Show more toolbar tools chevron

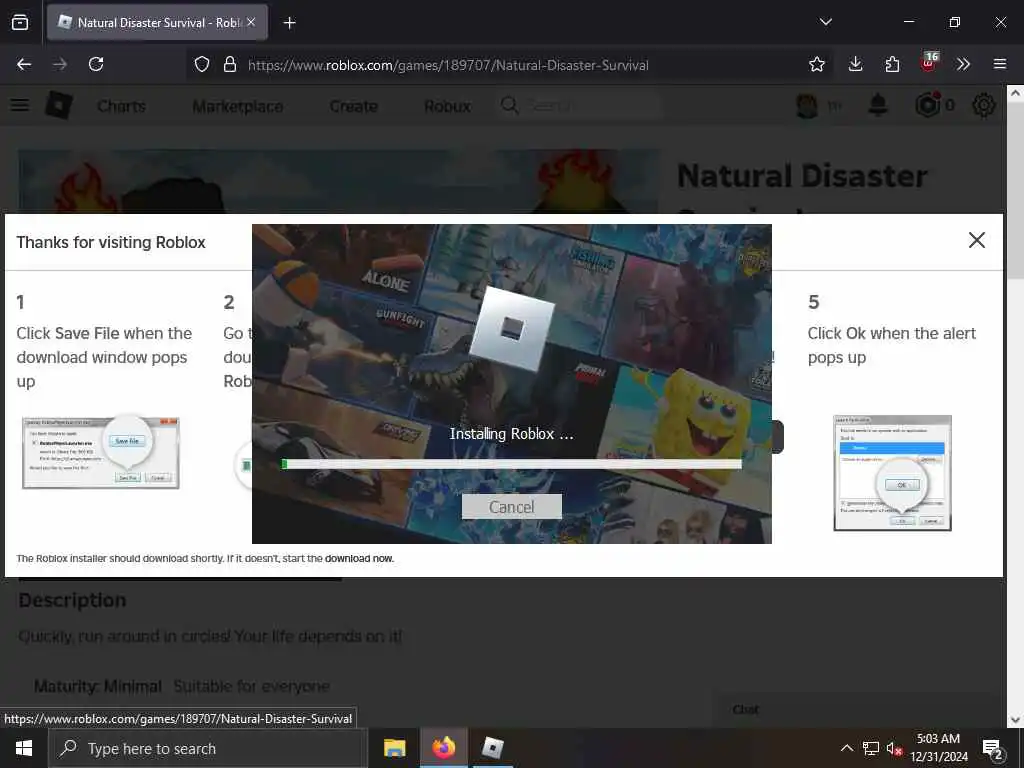pos(963,64)
